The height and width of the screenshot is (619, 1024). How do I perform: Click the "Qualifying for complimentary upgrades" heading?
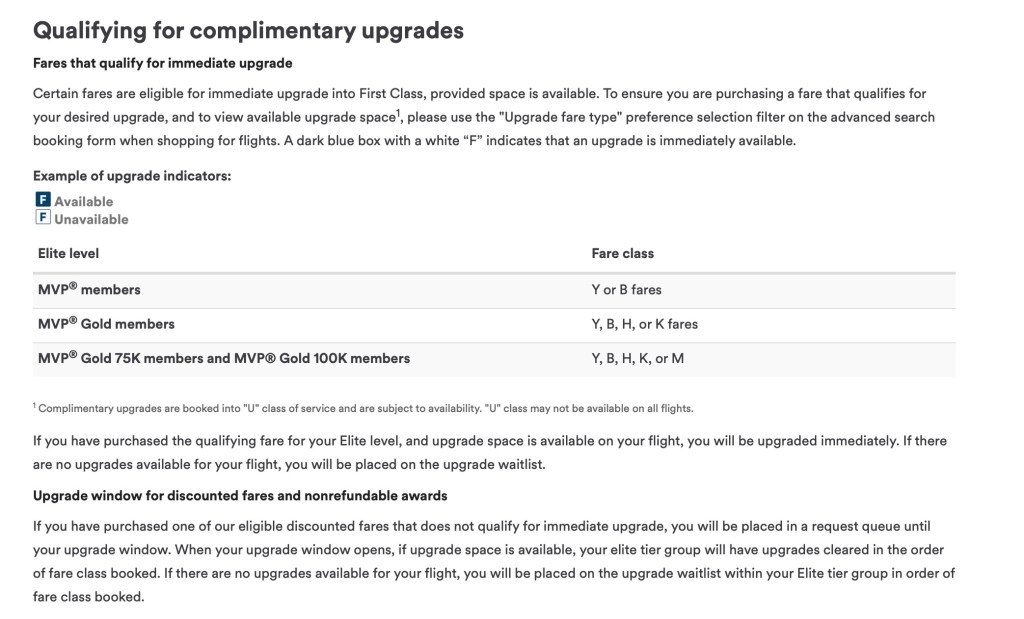(x=248, y=30)
